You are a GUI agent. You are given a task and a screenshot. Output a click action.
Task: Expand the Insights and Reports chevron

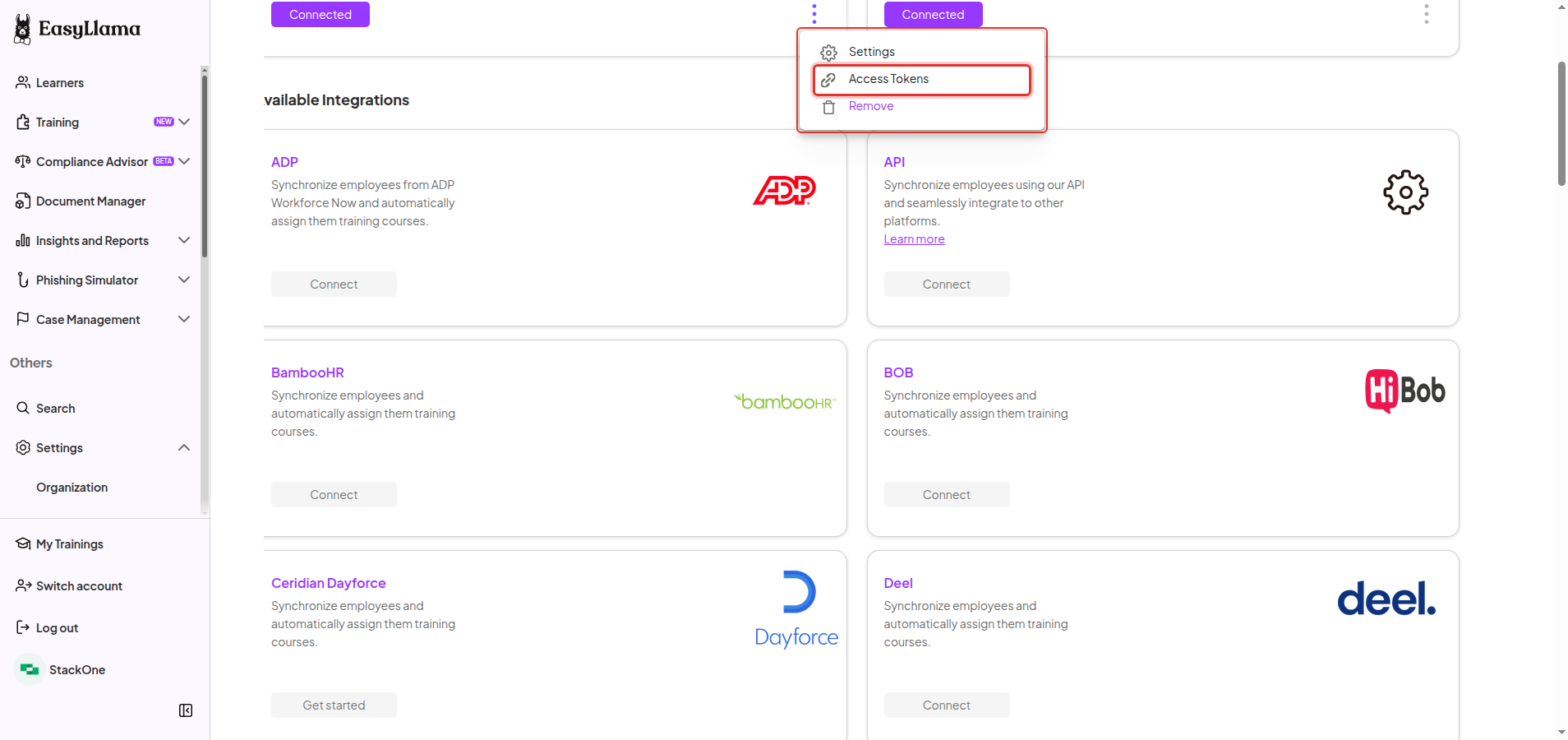pos(184,240)
